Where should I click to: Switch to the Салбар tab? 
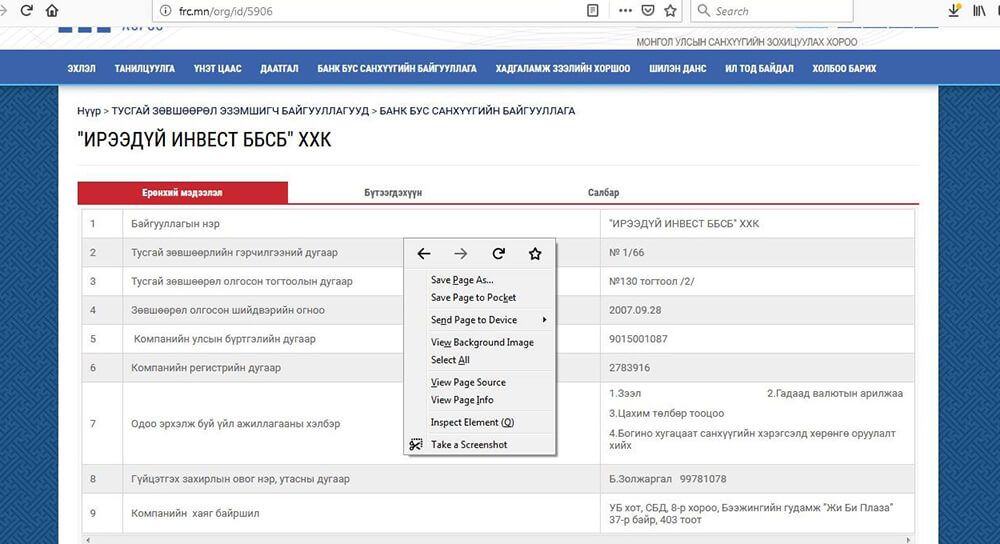tap(603, 193)
